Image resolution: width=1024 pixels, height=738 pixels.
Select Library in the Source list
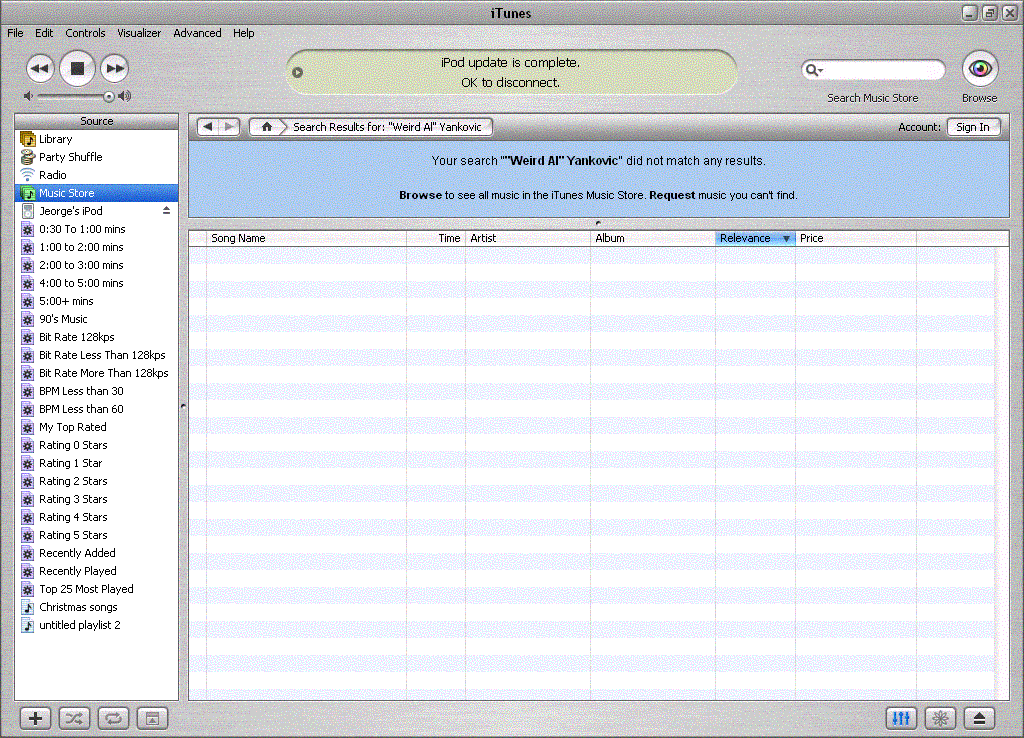point(97,139)
